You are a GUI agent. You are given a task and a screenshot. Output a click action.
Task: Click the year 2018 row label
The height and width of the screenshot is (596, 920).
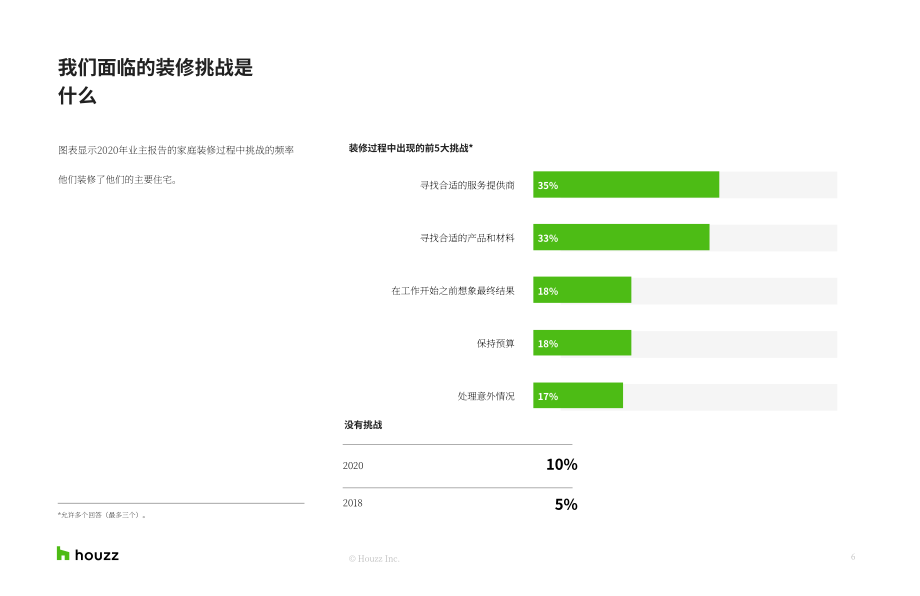click(353, 503)
